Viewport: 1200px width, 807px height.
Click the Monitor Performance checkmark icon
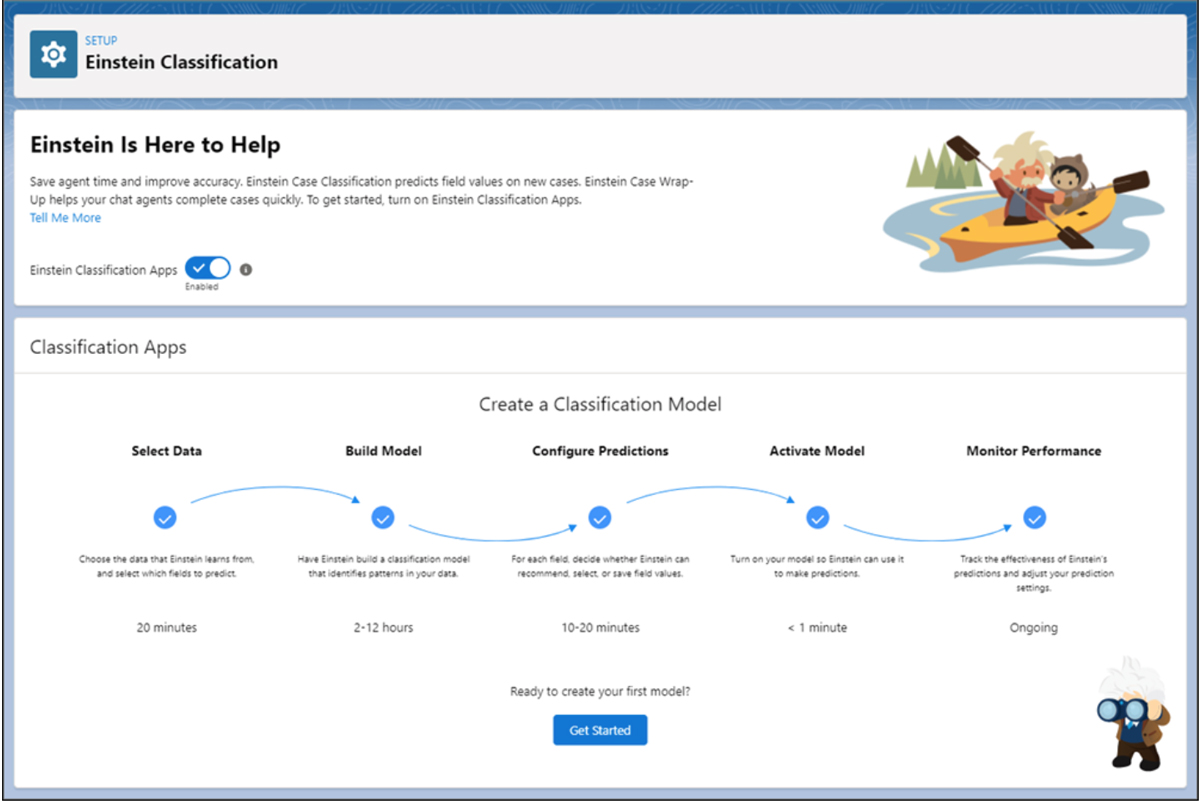tap(1034, 518)
